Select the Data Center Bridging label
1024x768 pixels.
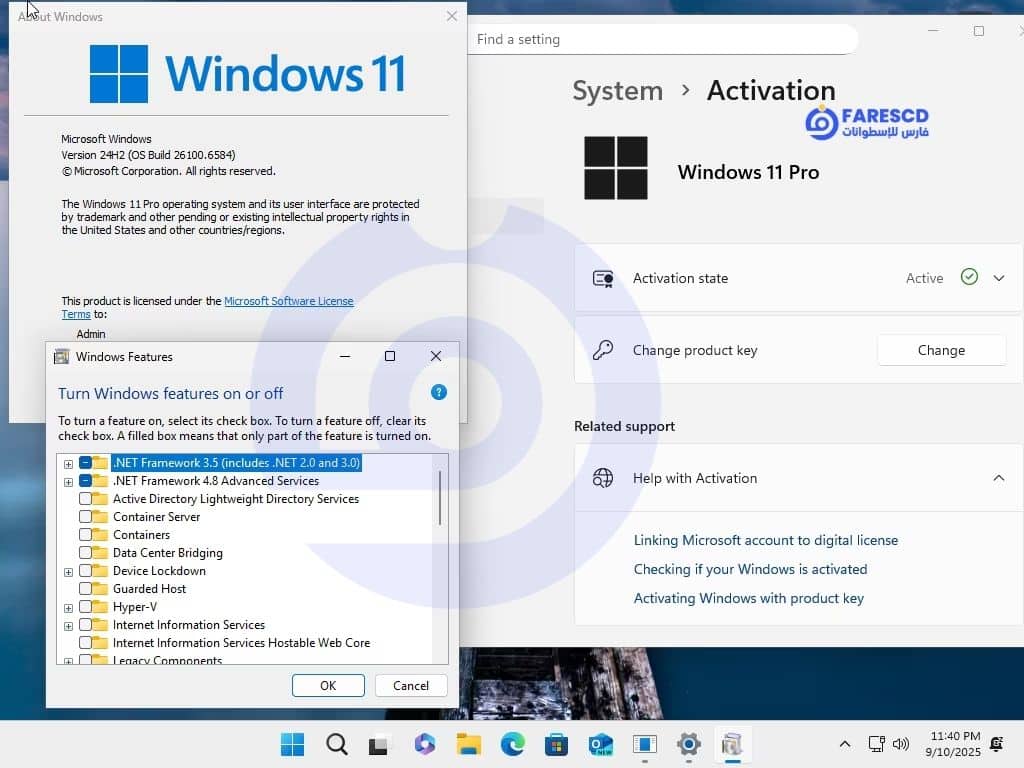[167, 552]
